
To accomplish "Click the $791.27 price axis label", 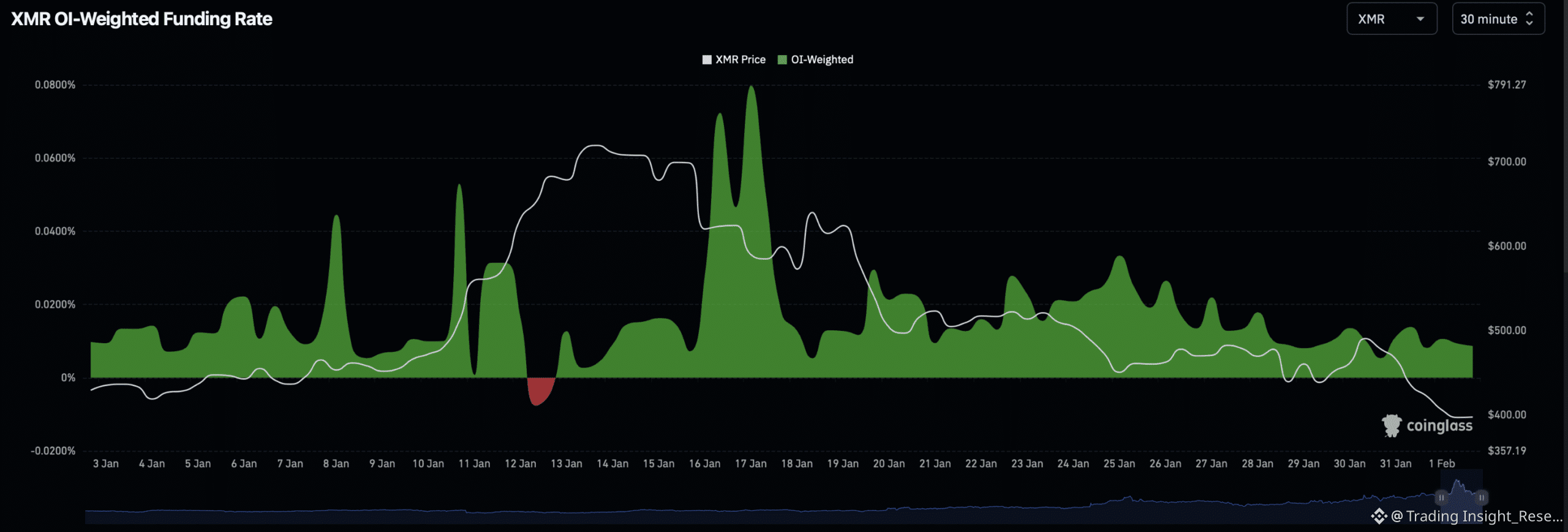I will pos(1507,85).
